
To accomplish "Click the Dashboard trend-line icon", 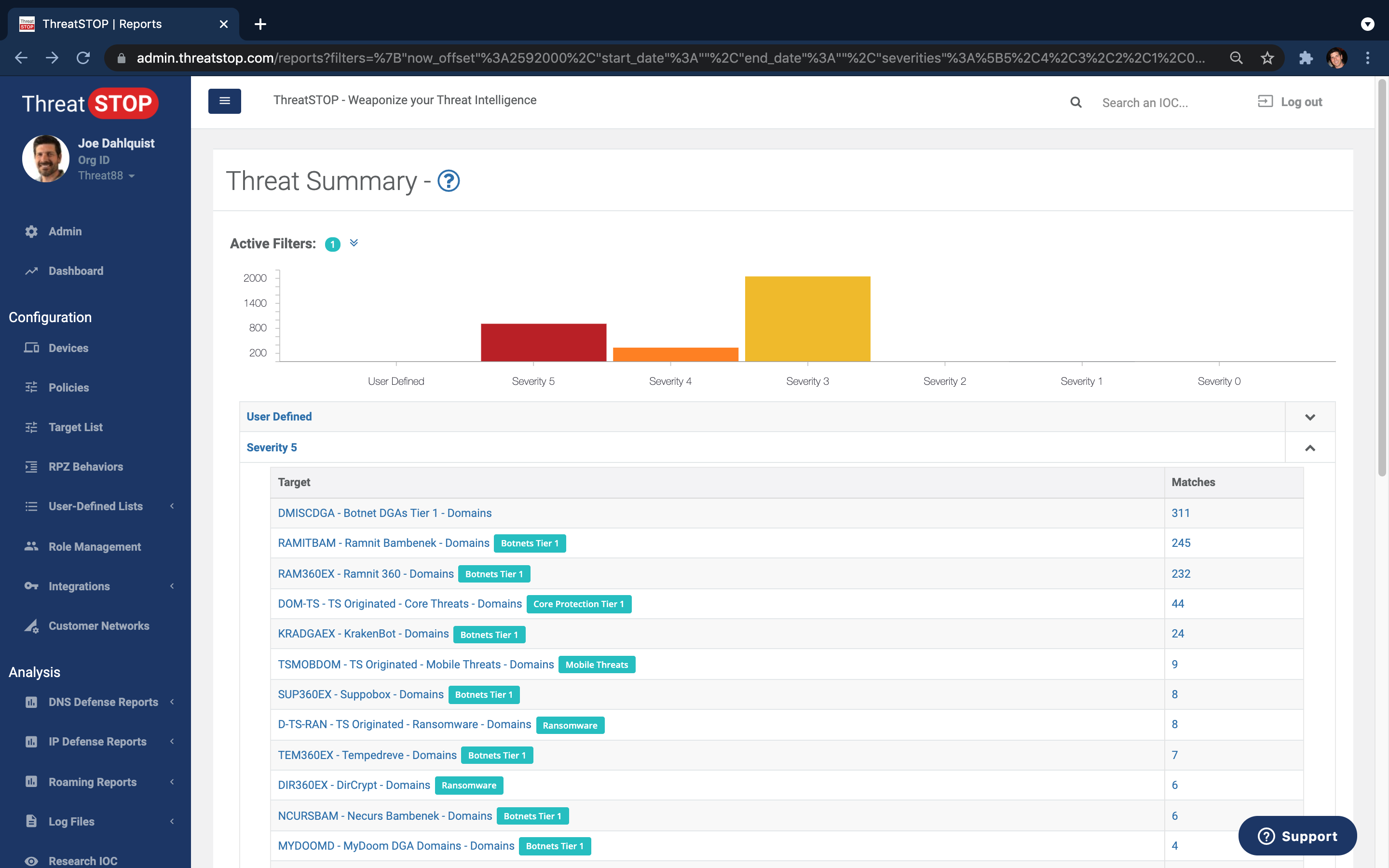I will pos(31,271).
